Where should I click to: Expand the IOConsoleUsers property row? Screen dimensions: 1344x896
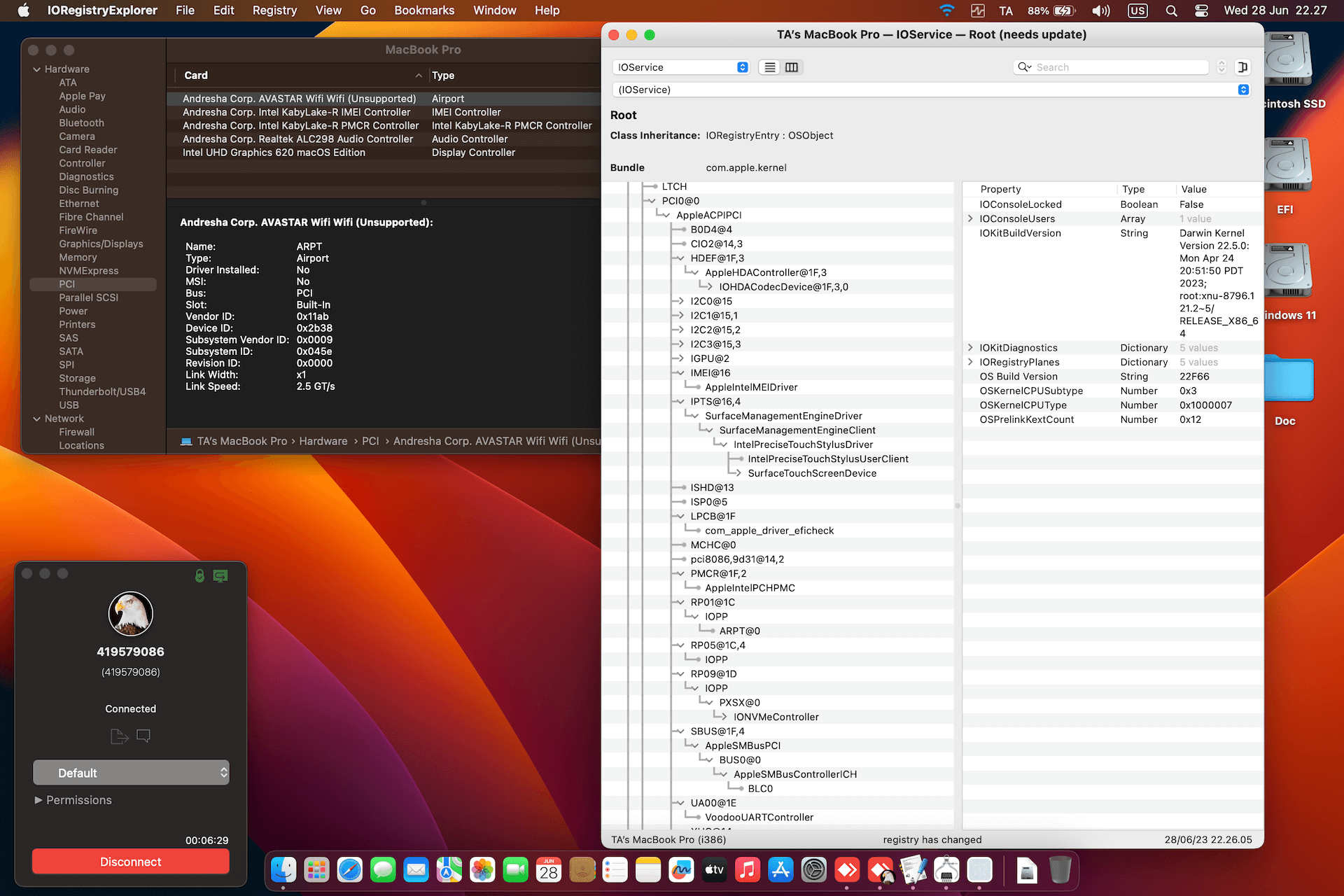pyautogui.click(x=970, y=218)
